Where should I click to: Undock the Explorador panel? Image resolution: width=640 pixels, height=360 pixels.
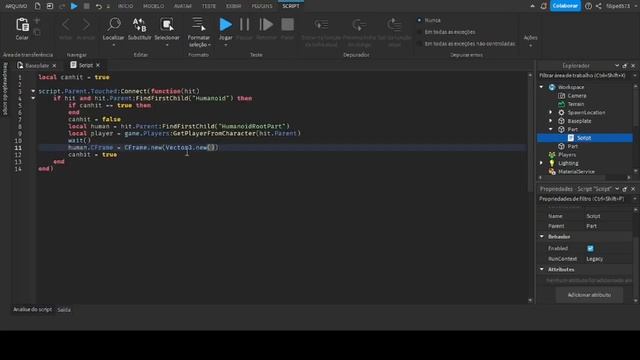(x=624, y=66)
